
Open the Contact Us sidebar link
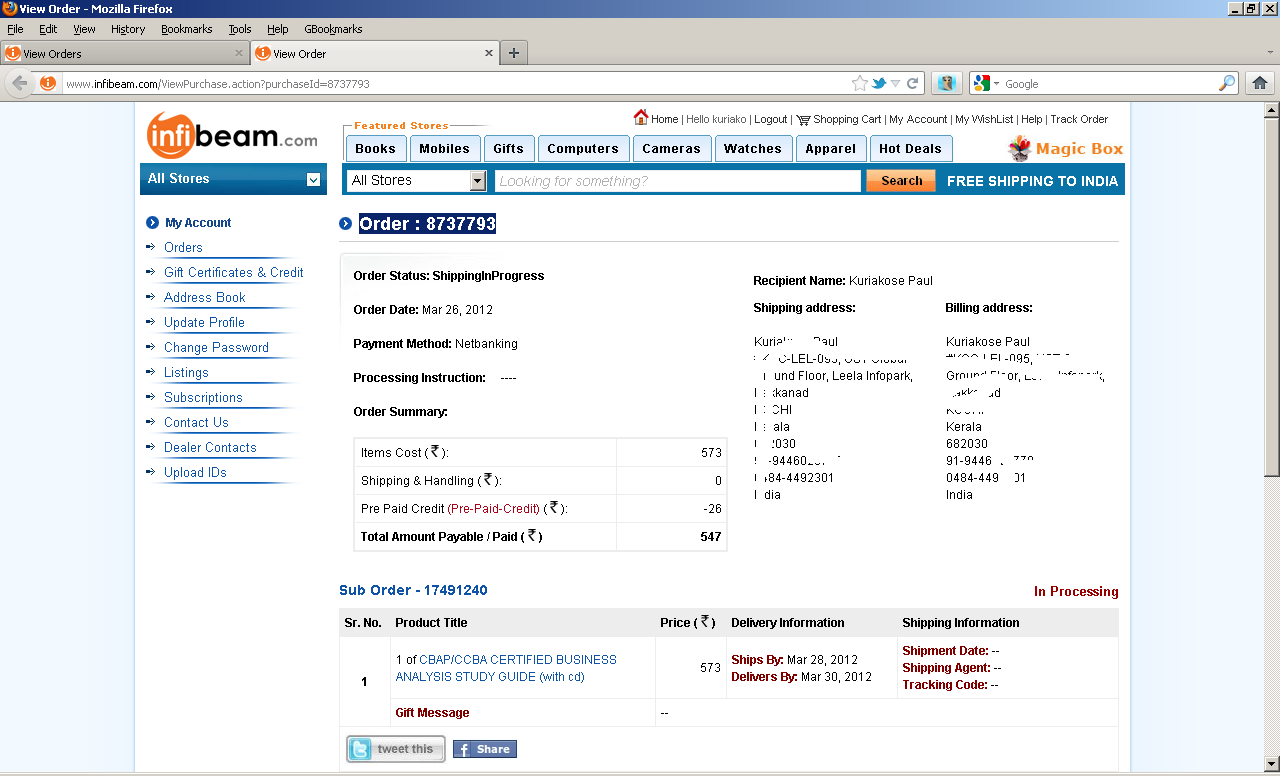[196, 422]
